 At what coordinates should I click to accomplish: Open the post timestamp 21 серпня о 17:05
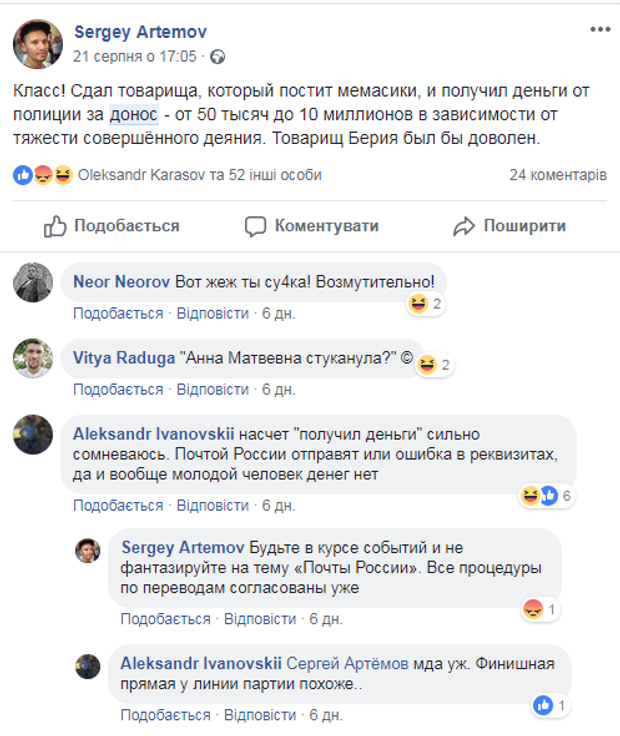click(x=137, y=56)
